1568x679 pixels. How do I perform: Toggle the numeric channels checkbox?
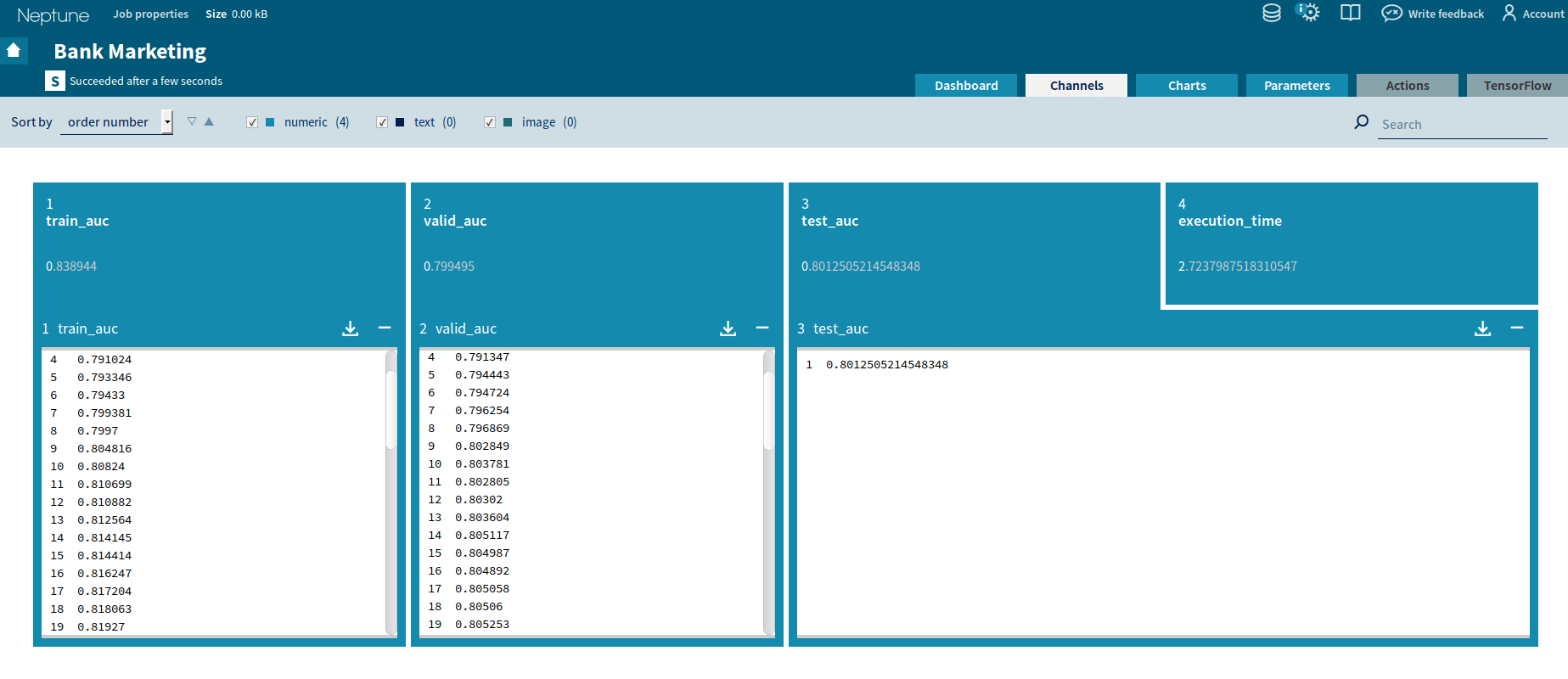[x=252, y=122]
